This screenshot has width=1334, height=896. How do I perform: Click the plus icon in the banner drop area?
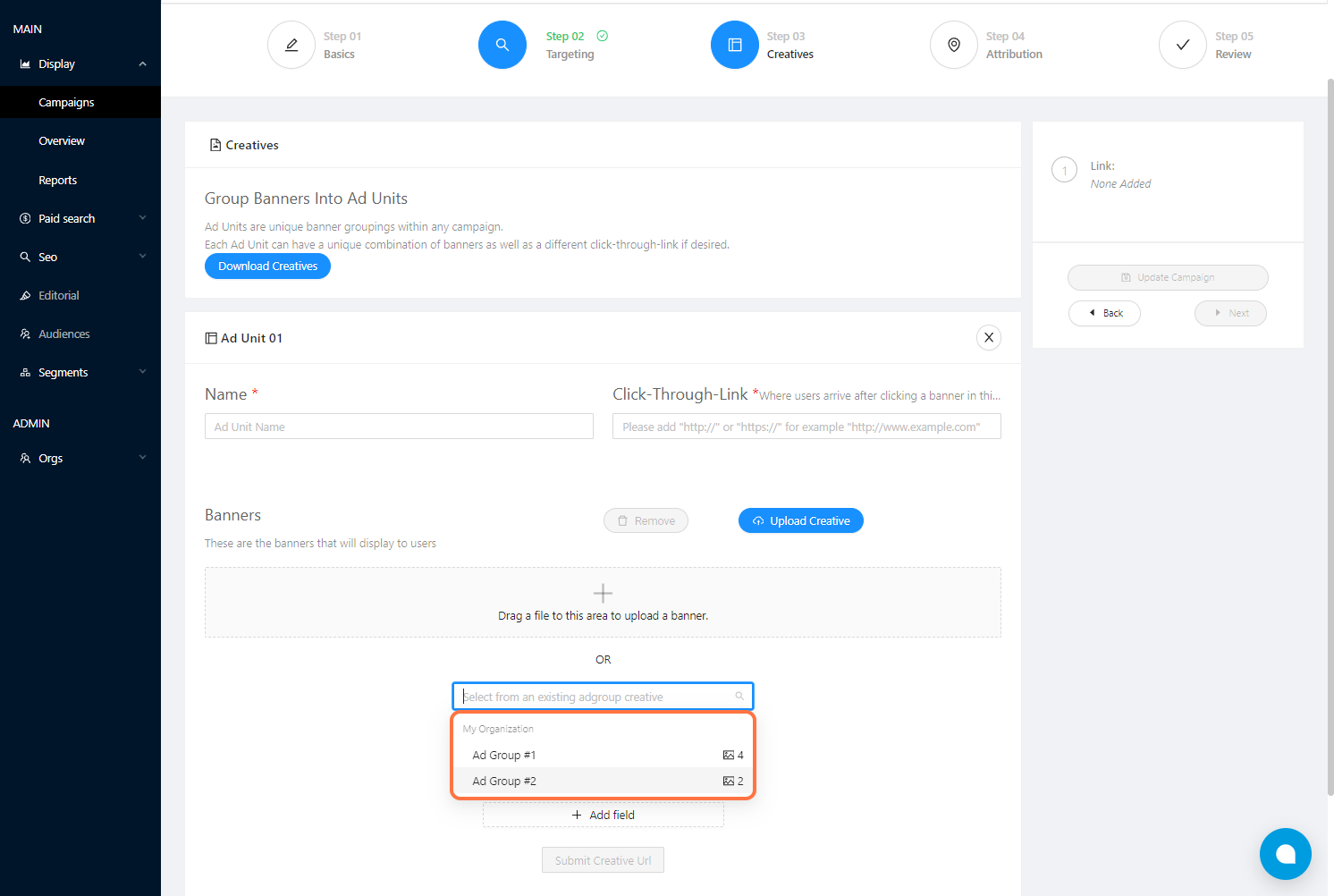click(603, 593)
